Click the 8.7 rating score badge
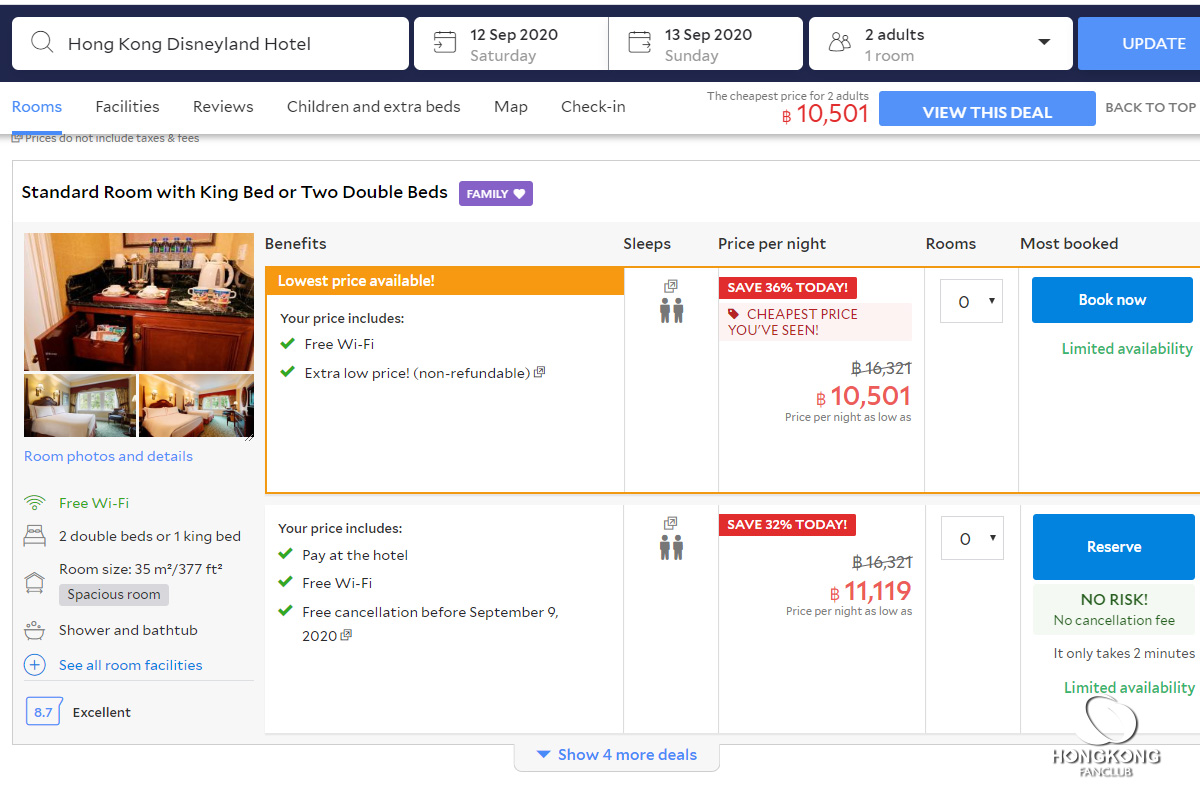 (x=43, y=712)
